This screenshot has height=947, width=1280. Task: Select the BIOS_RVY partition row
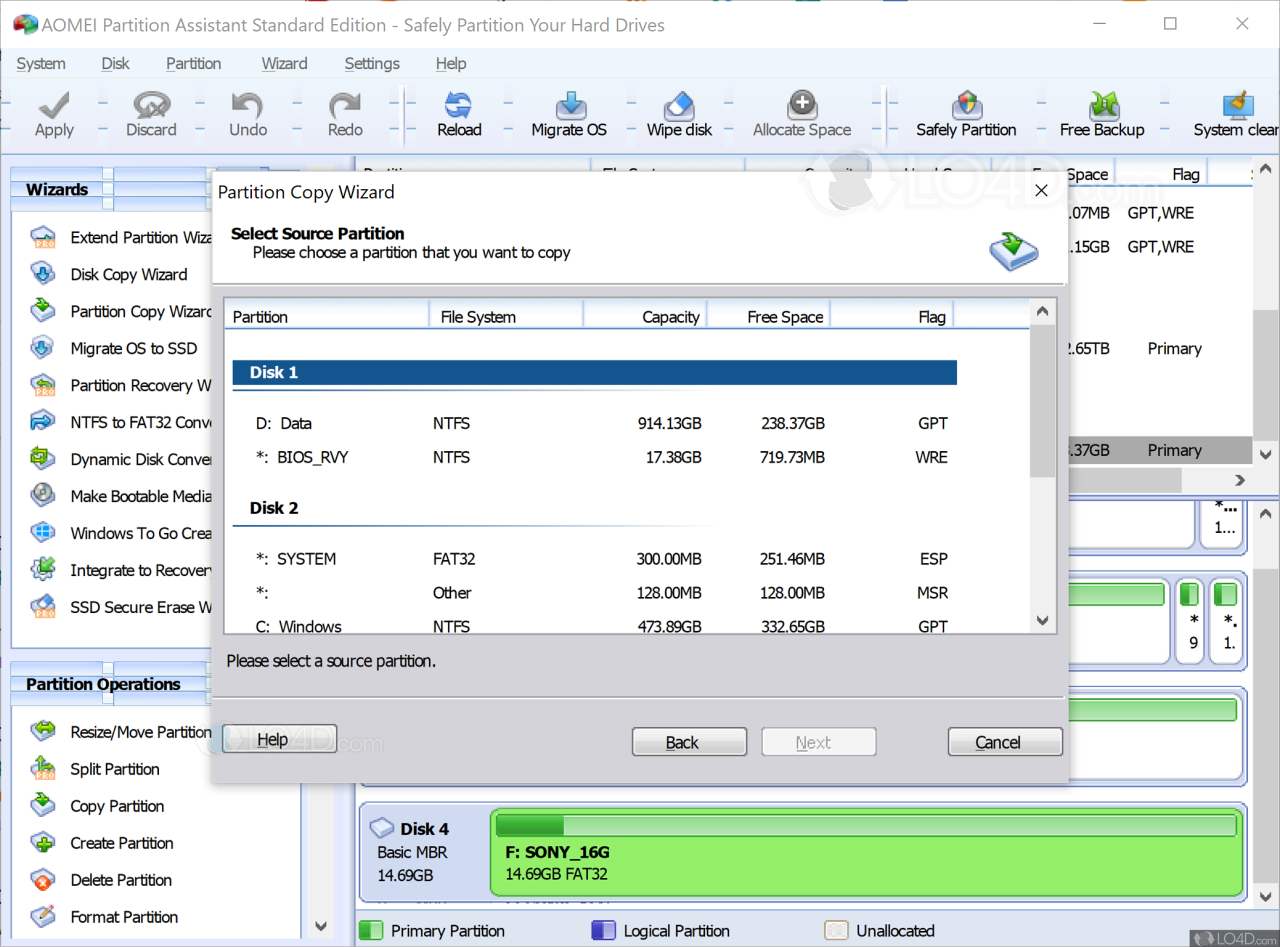point(595,457)
